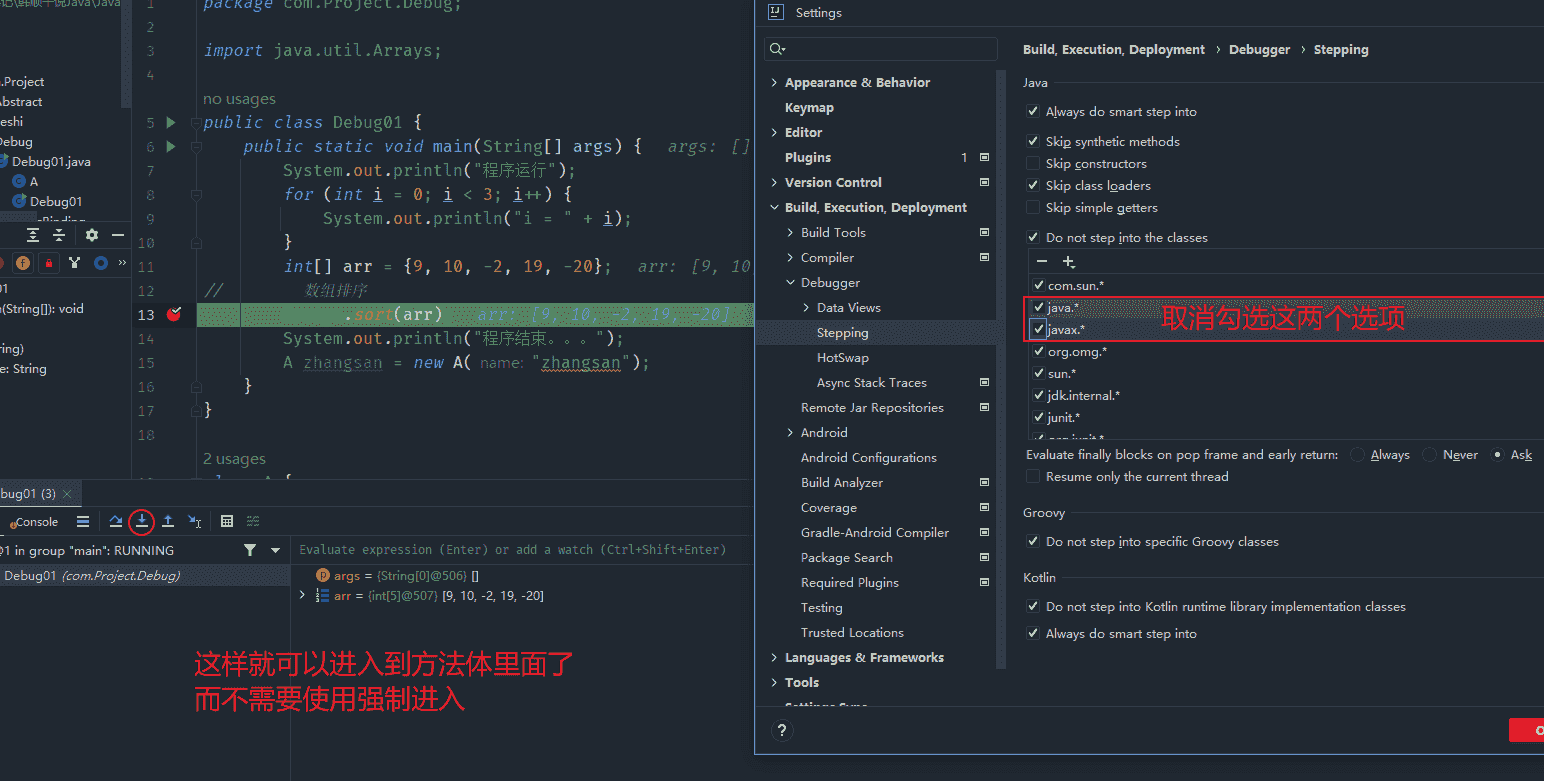Image resolution: width=1544 pixels, height=781 pixels.
Task: Click the run gutter arrow beside main method
Action: (171, 147)
